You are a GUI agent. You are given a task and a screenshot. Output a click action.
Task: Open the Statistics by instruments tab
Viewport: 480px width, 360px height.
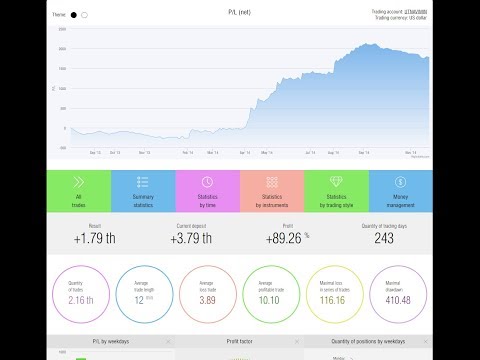[x=272, y=191]
